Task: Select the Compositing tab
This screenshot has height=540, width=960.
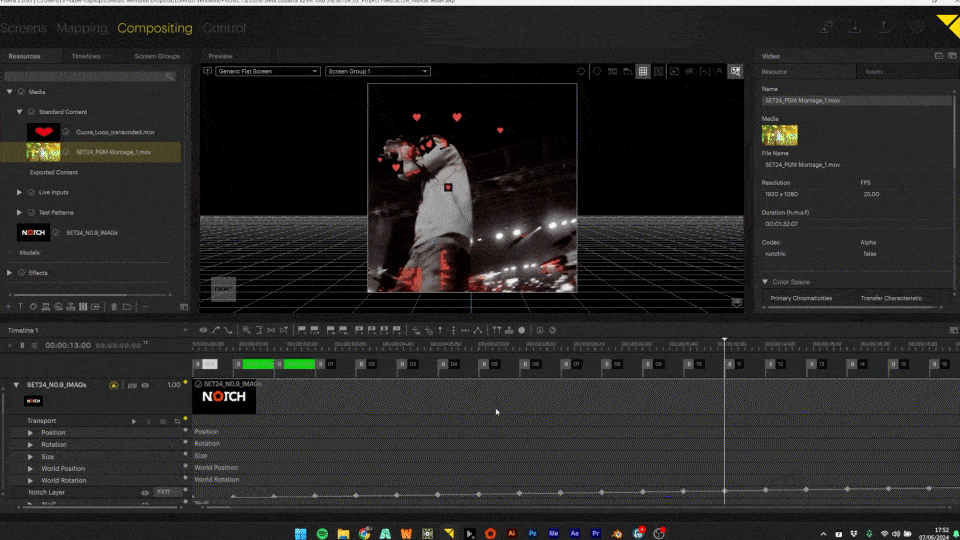Action: click(x=154, y=28)
